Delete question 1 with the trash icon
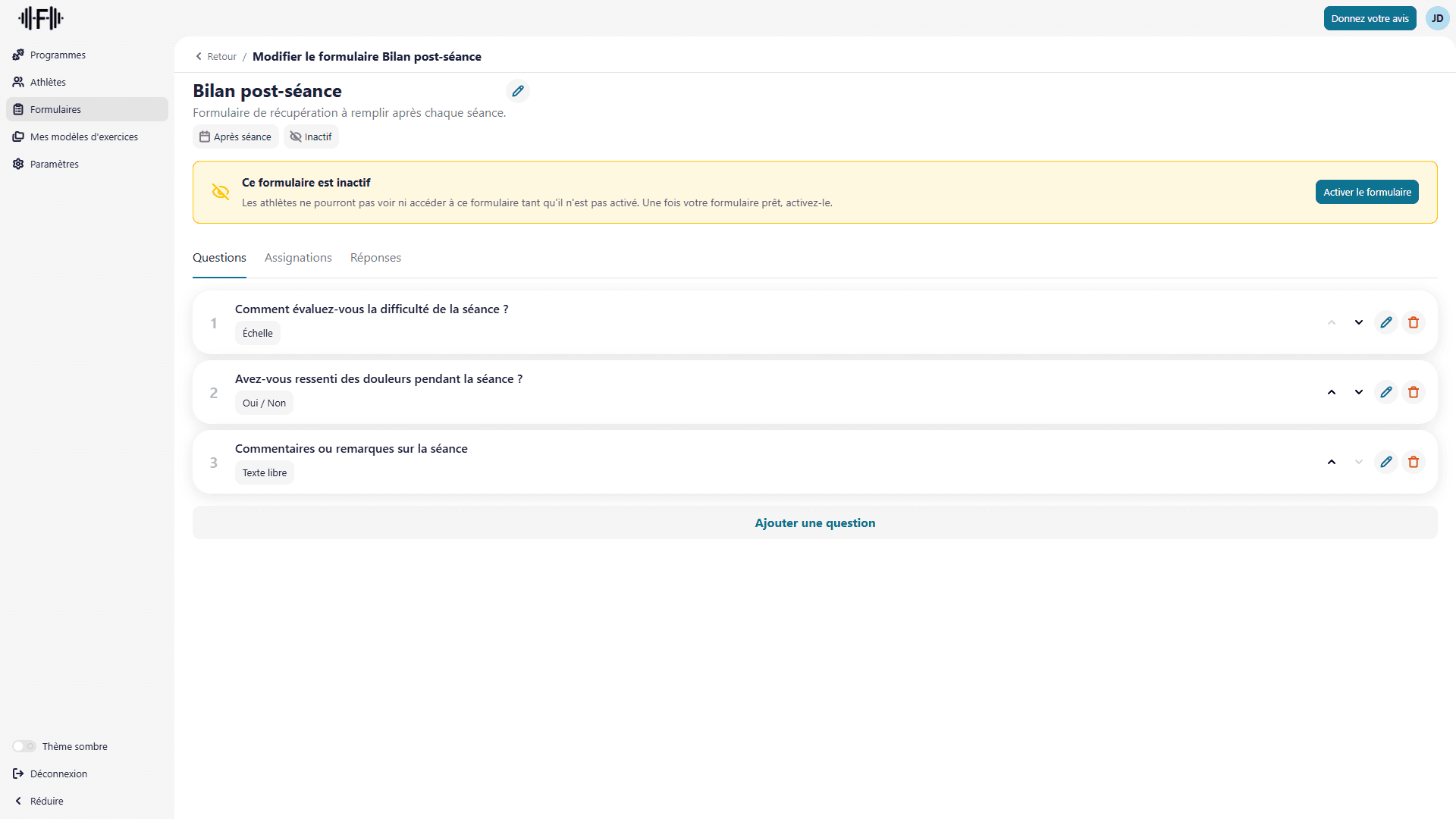The image size is (1456, 819). point(1413,322)
